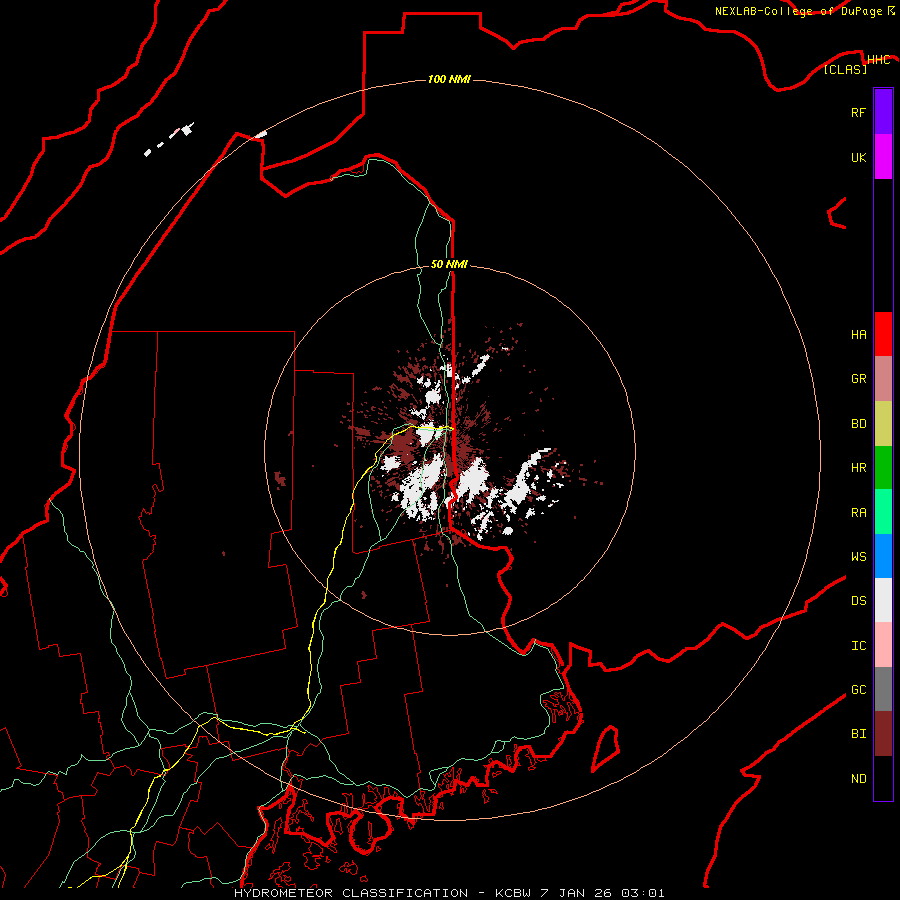
Task: Click the RA legend label
Action: (x=858, y=513)
